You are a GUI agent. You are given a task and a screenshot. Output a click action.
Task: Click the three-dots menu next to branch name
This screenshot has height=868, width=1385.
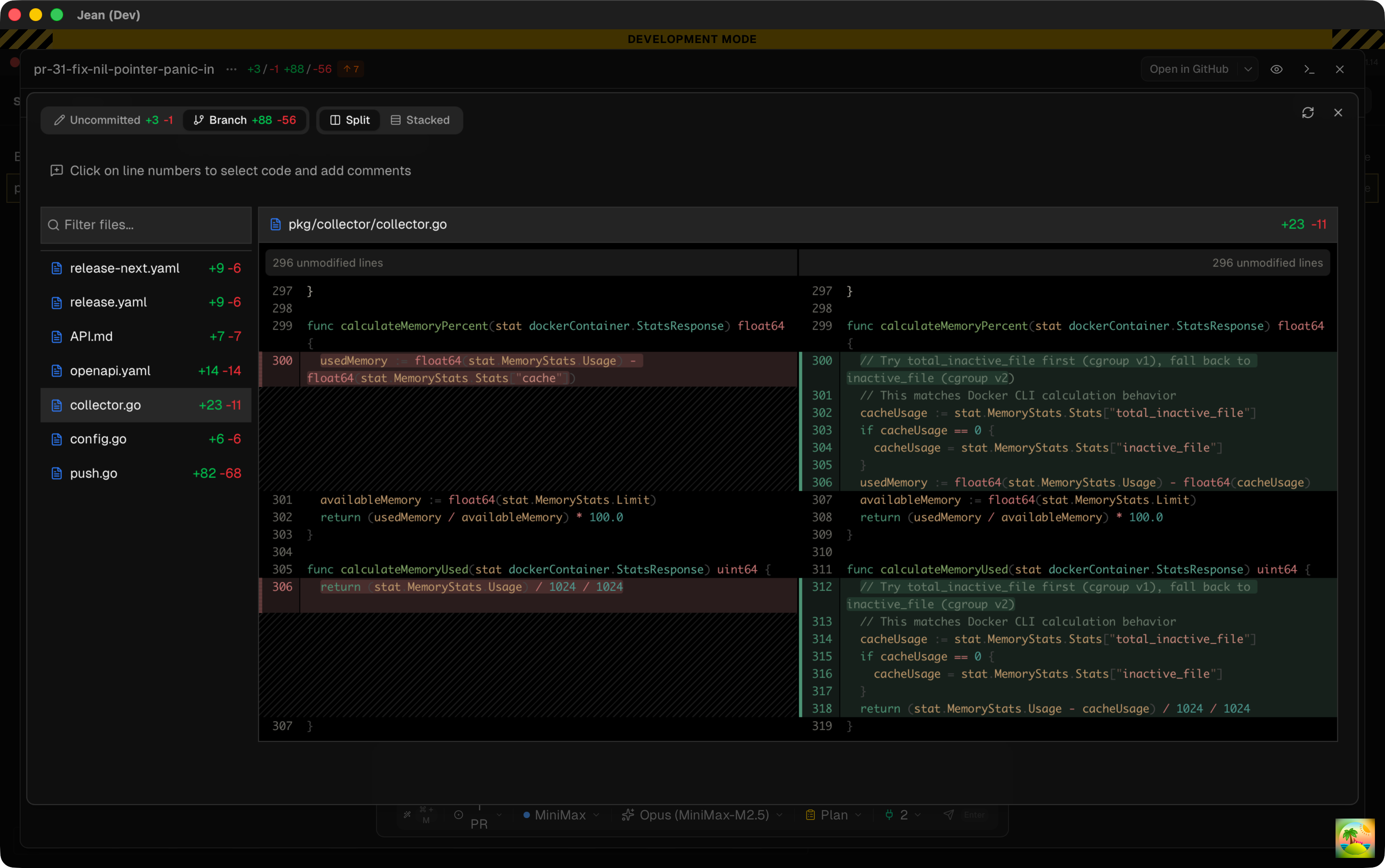pos(231,69)
